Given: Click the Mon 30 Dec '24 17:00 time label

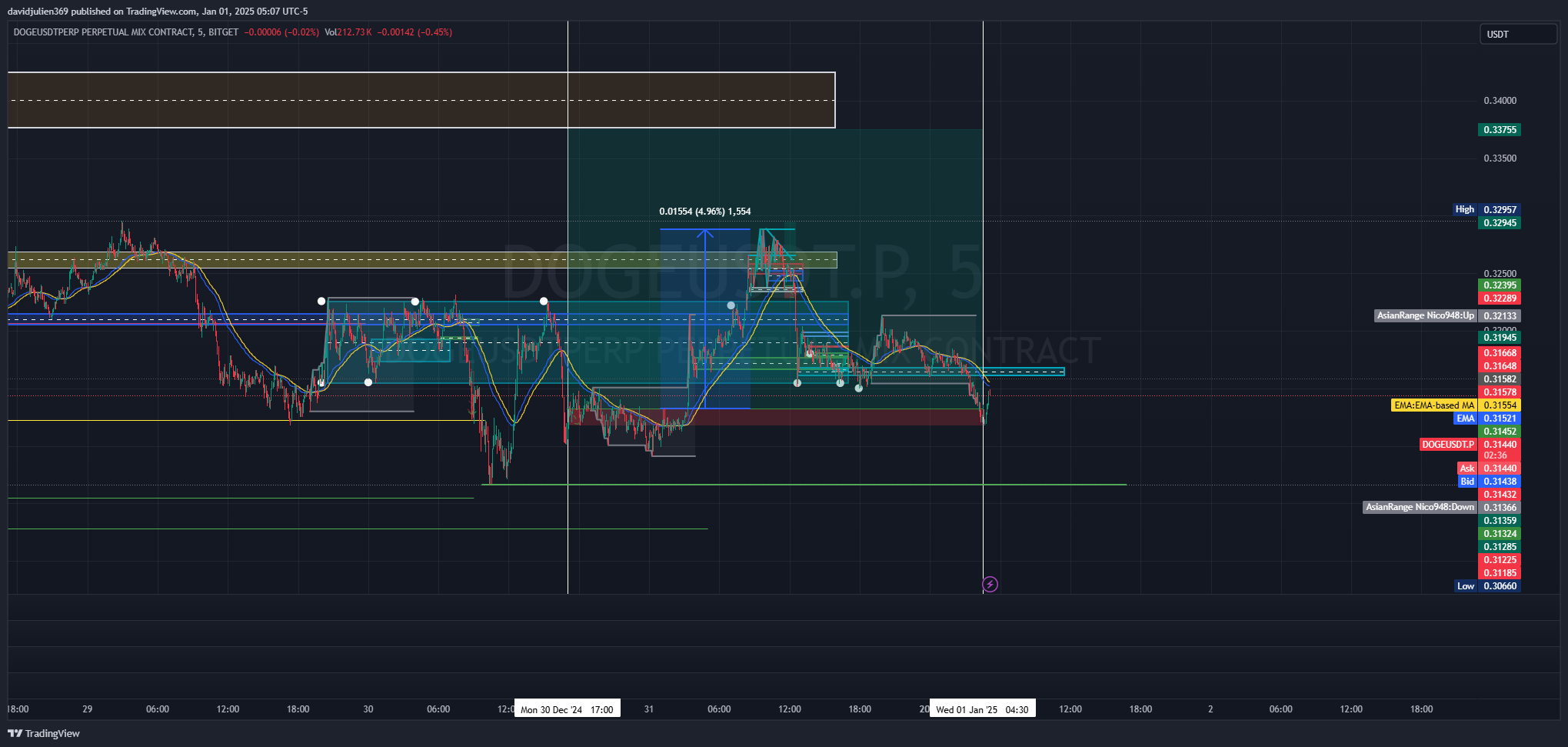Looking at the screenshot, I should [567, 709].
